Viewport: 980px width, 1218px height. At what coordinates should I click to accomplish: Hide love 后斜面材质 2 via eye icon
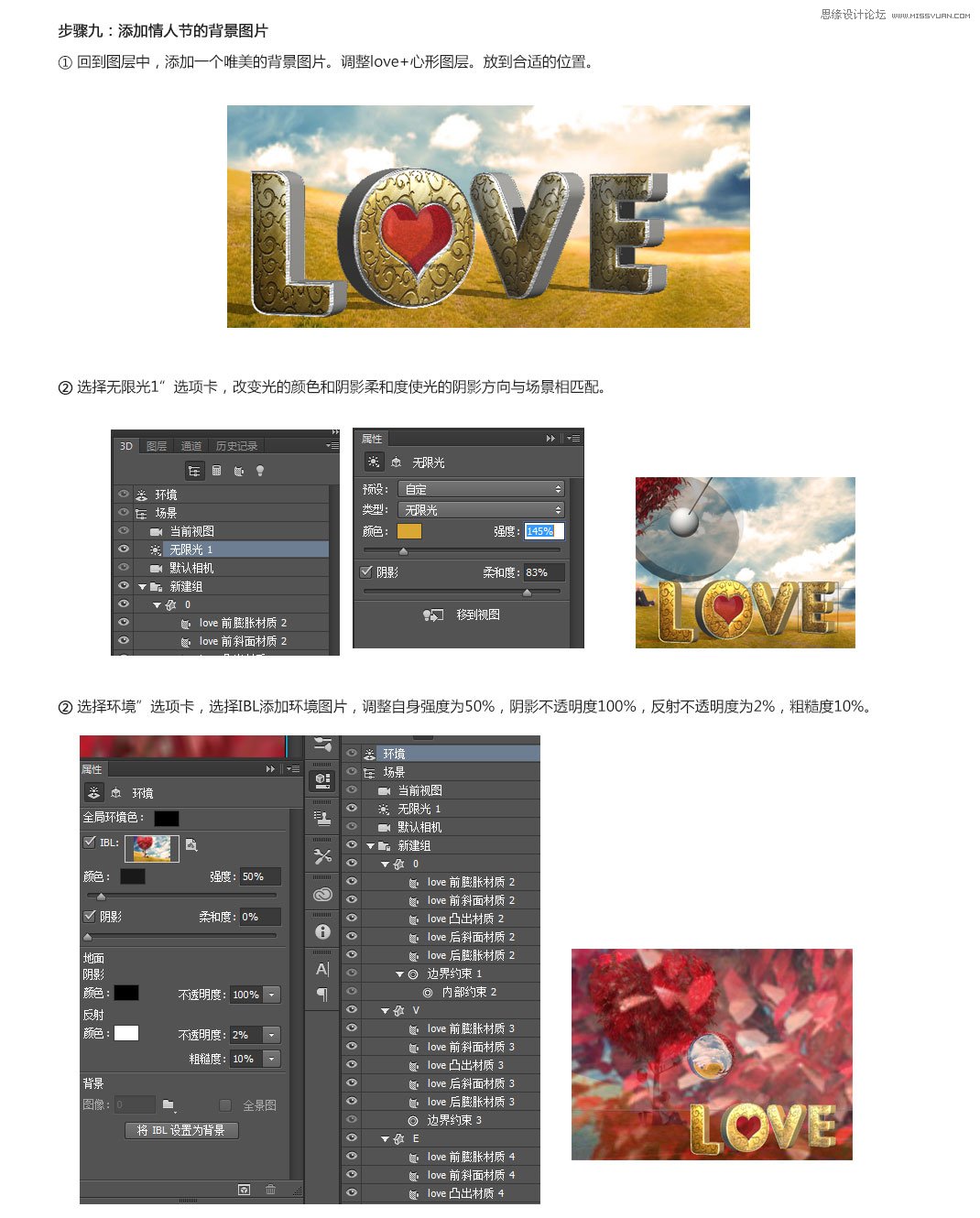[352, 937]
